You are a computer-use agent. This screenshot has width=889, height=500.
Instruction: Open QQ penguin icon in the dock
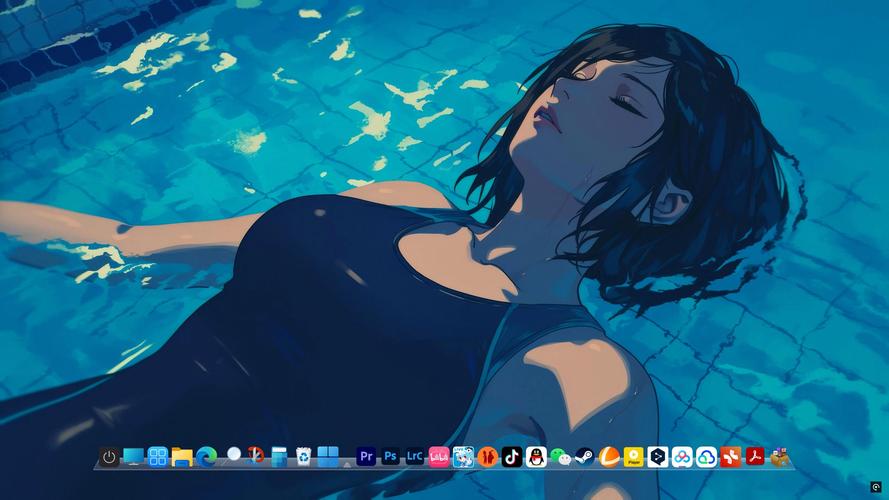[x=536, y=456]
